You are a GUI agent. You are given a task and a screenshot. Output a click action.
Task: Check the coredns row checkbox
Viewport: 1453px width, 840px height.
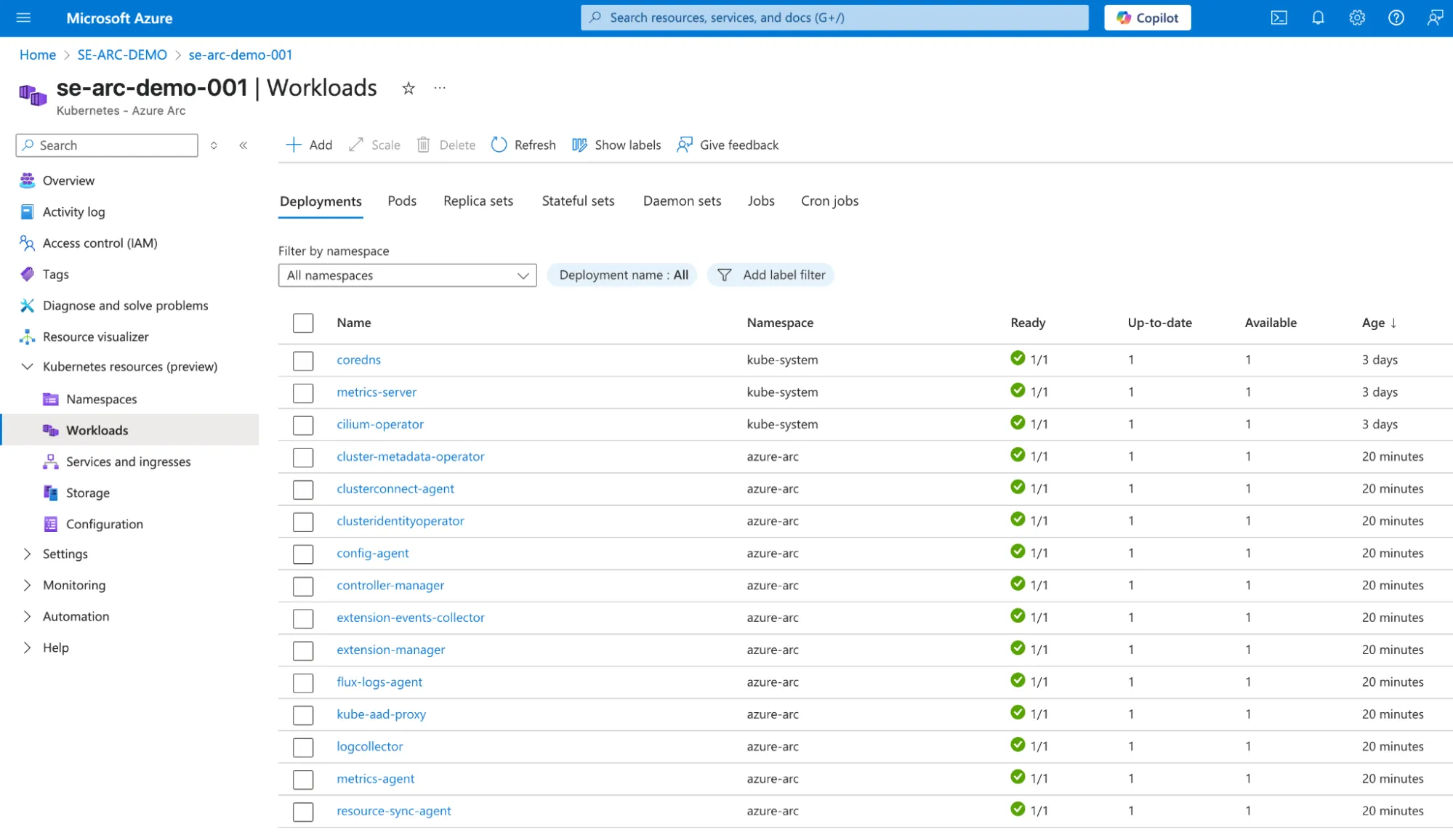[303, 360]
